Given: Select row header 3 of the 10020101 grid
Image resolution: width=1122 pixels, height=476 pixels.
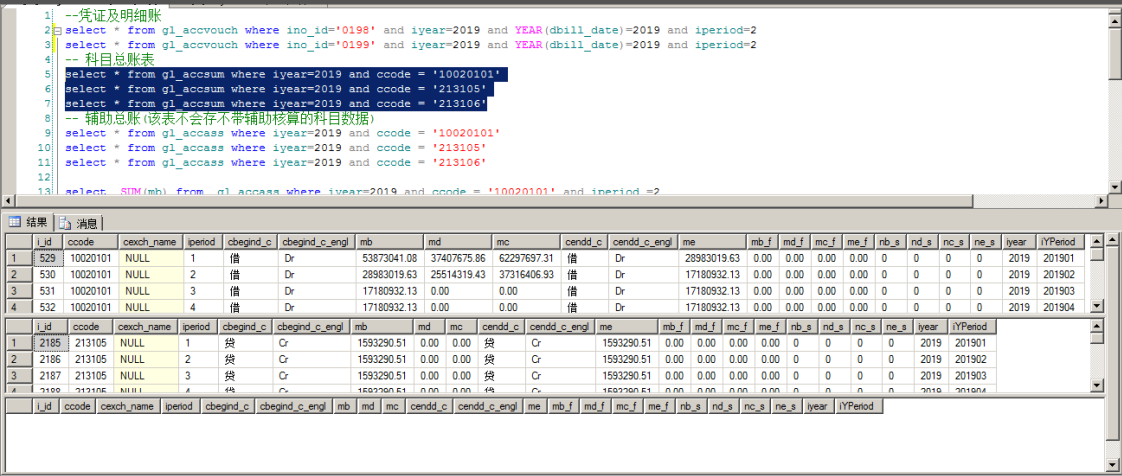Looking at the screenshot, I should [x=19, y=291].
